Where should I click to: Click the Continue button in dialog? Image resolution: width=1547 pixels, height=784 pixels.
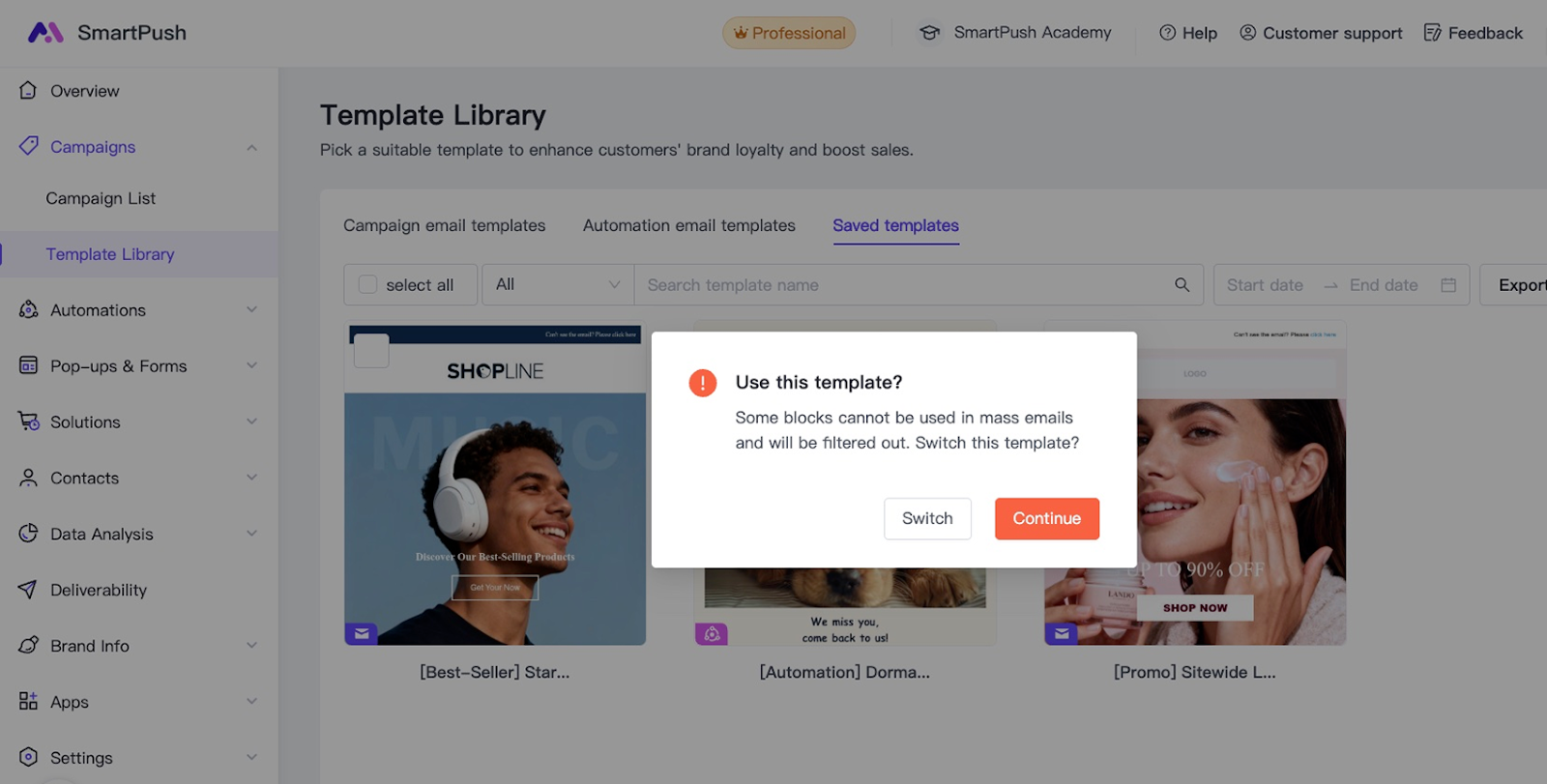[x=1046, y=518]
